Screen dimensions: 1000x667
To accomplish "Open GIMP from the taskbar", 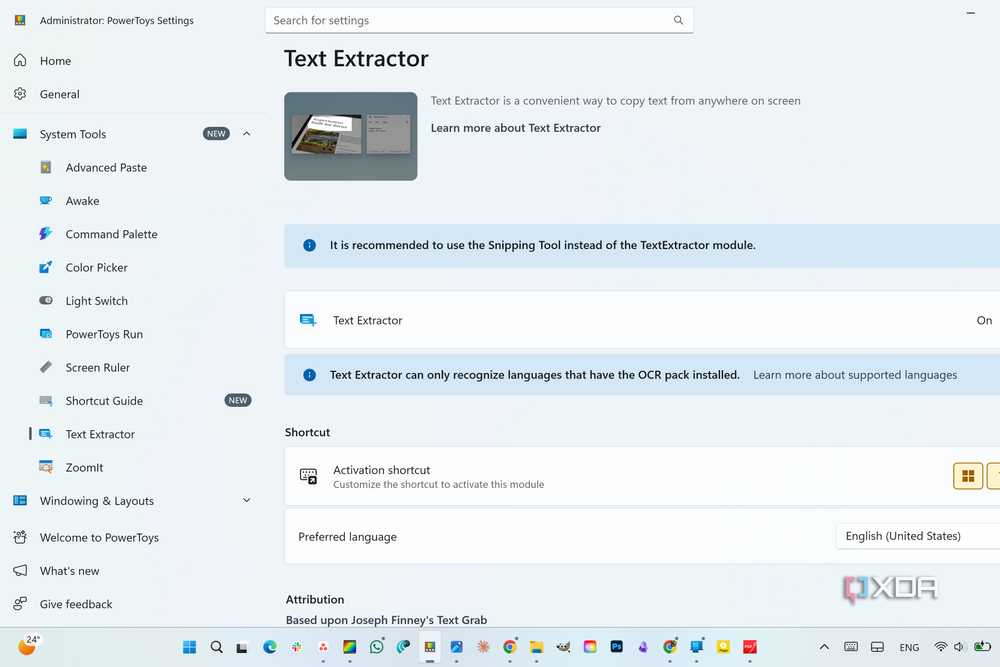I will [x=562, y=647].
